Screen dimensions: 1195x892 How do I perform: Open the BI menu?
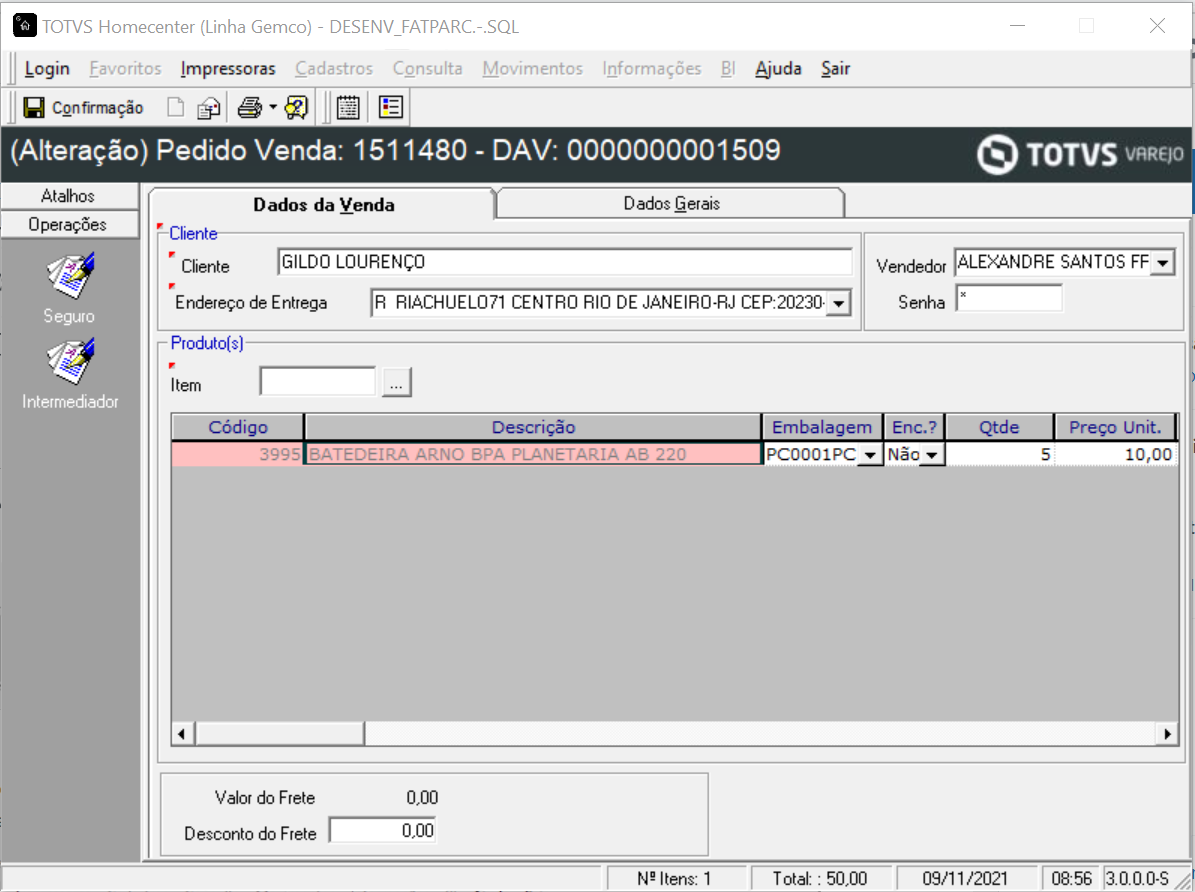point(728,69)
